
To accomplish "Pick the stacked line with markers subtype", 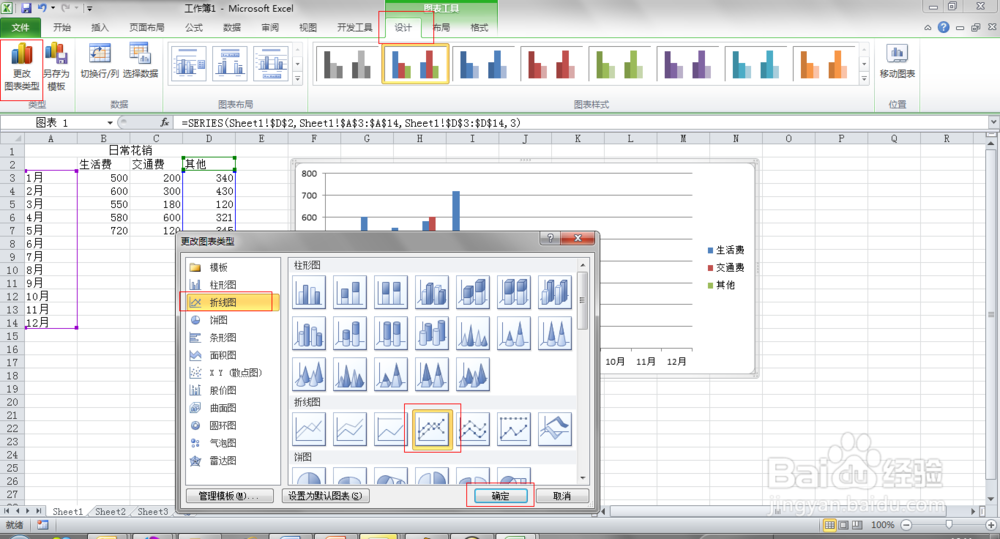I will tap(473, 429).
